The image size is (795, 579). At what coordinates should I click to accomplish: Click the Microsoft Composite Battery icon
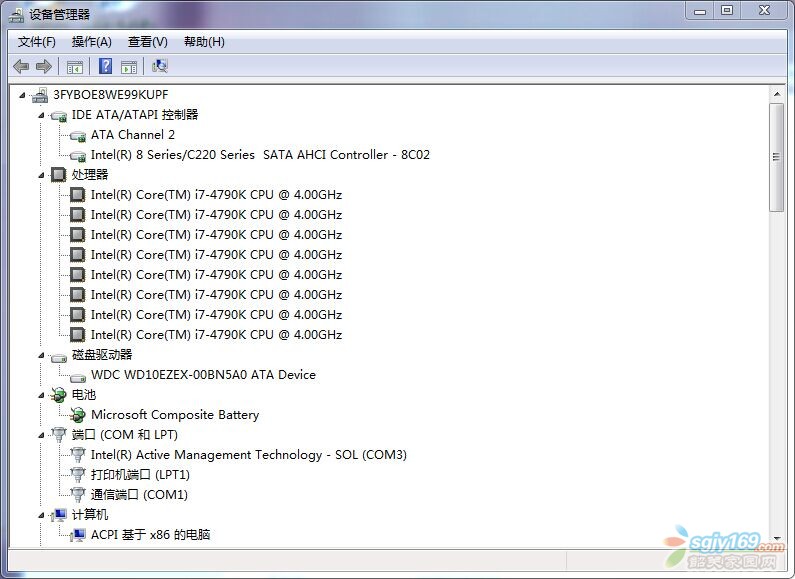click(78, 415)
